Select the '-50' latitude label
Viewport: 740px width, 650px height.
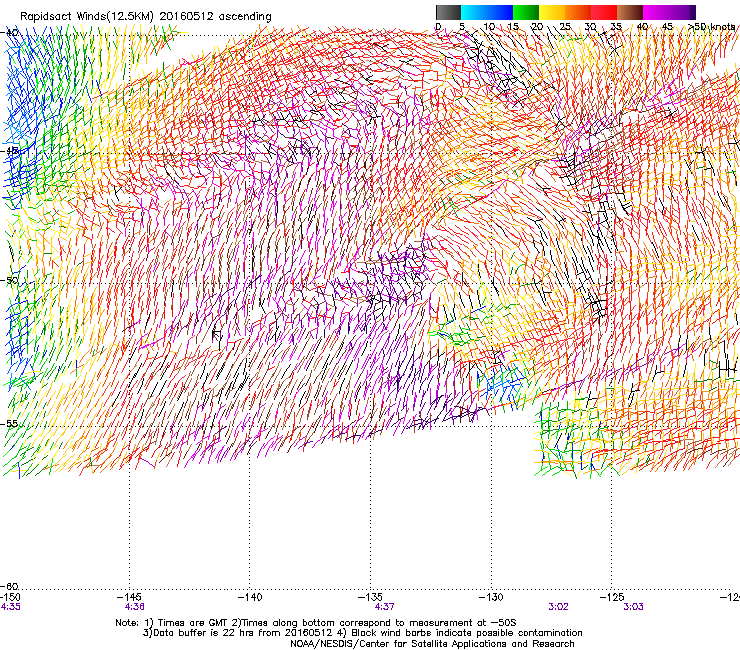pyautogui.click(x=9, y=280)
